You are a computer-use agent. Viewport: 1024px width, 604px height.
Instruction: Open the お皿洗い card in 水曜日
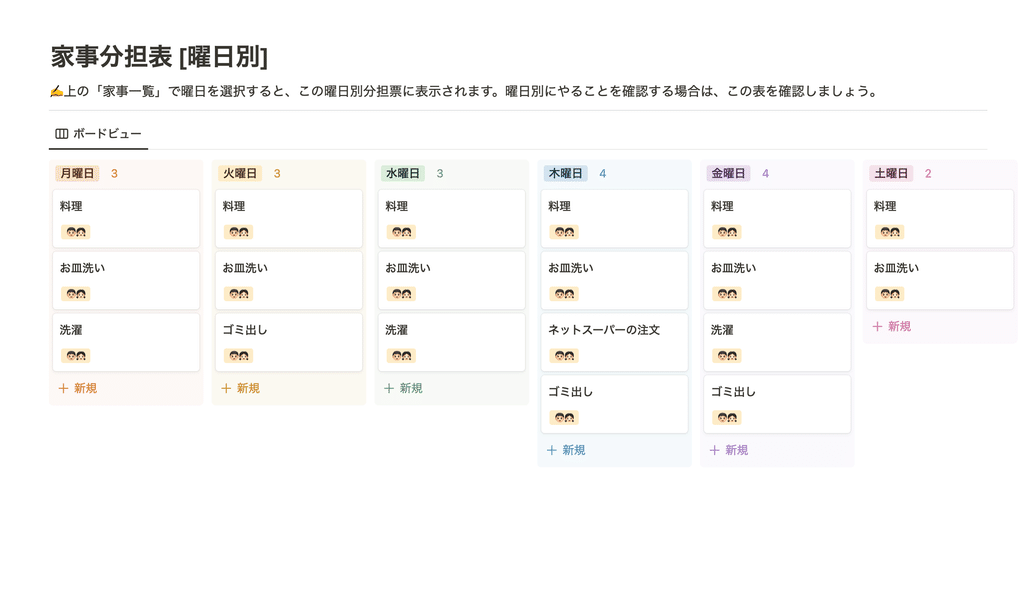click(451, 281)
